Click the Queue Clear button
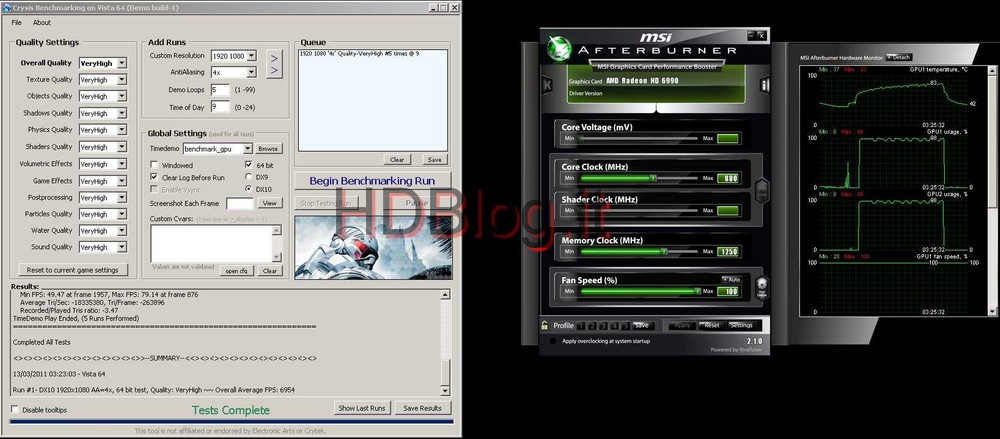Image resolution: width=1000 pixels, height=439 pixels. 397,160
